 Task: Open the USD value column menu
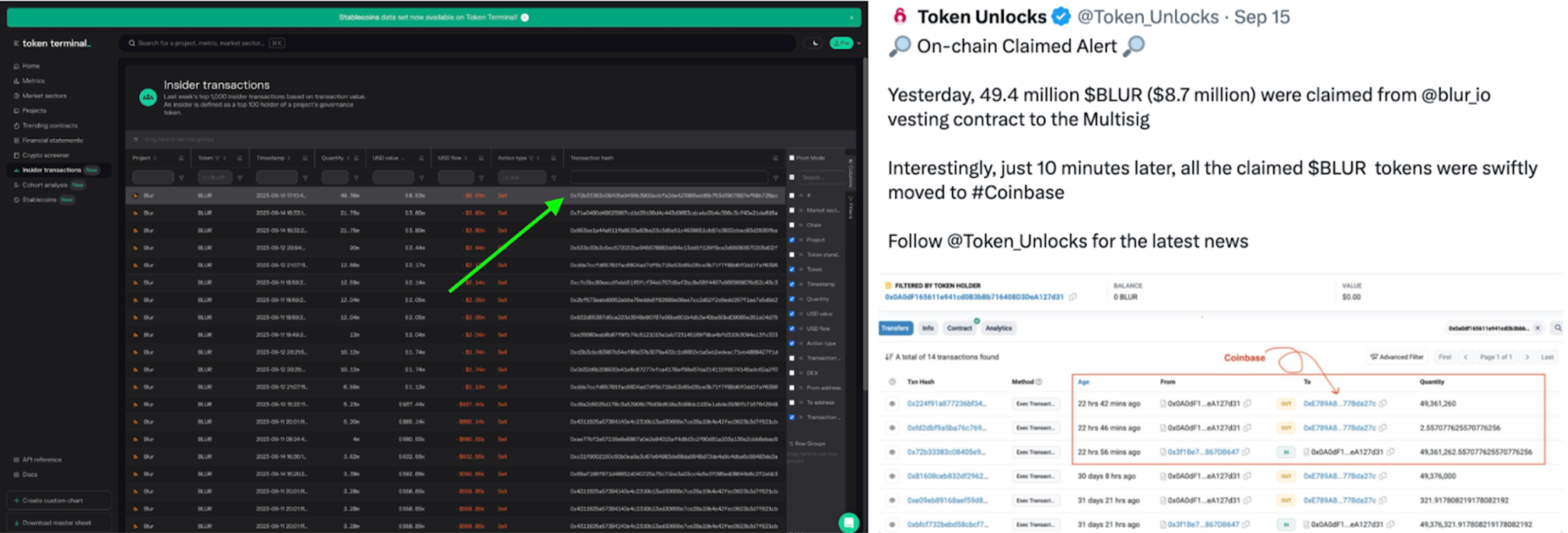tap(421, 158)
